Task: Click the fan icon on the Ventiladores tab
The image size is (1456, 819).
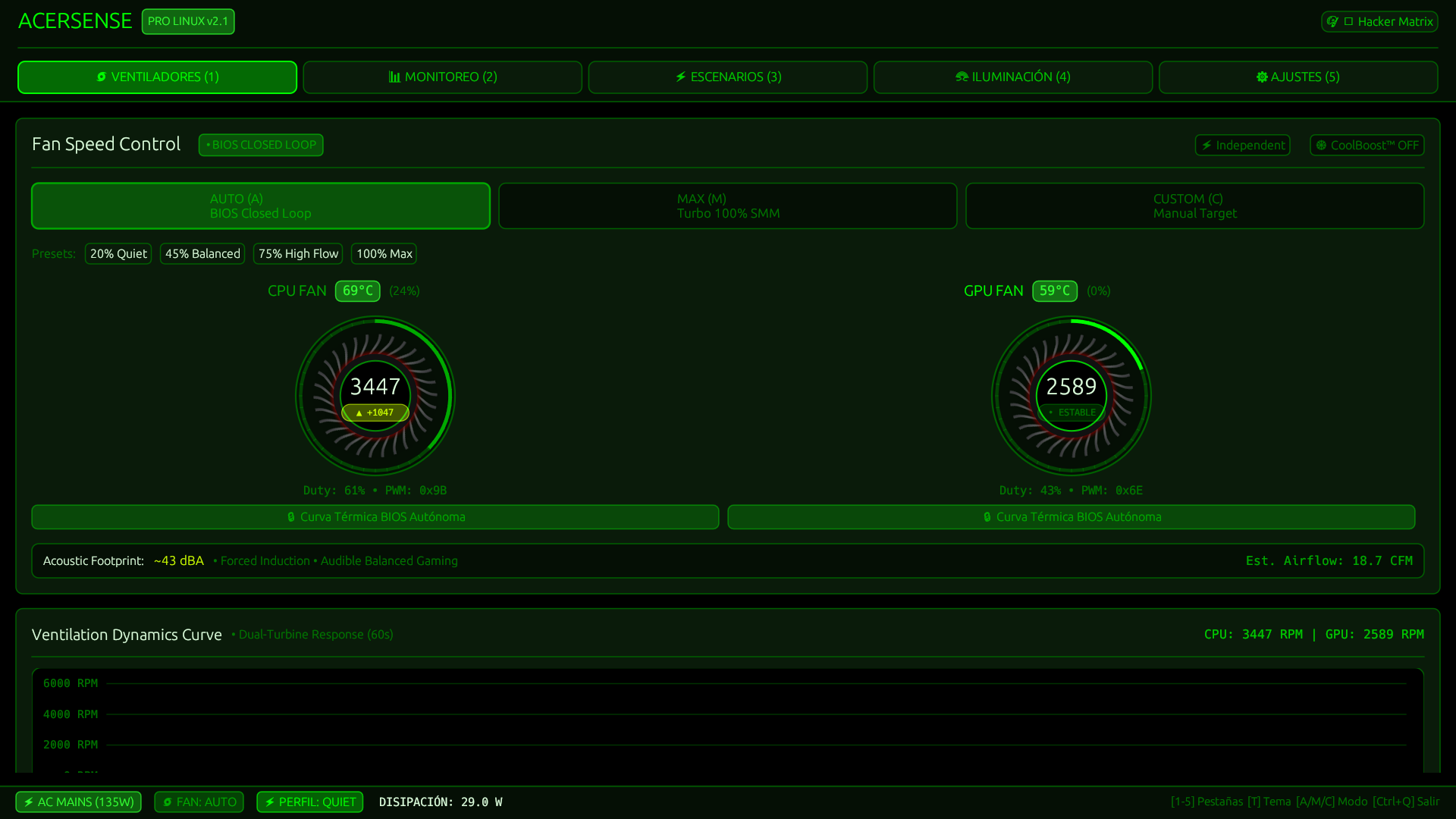Action: coord(102,77)
